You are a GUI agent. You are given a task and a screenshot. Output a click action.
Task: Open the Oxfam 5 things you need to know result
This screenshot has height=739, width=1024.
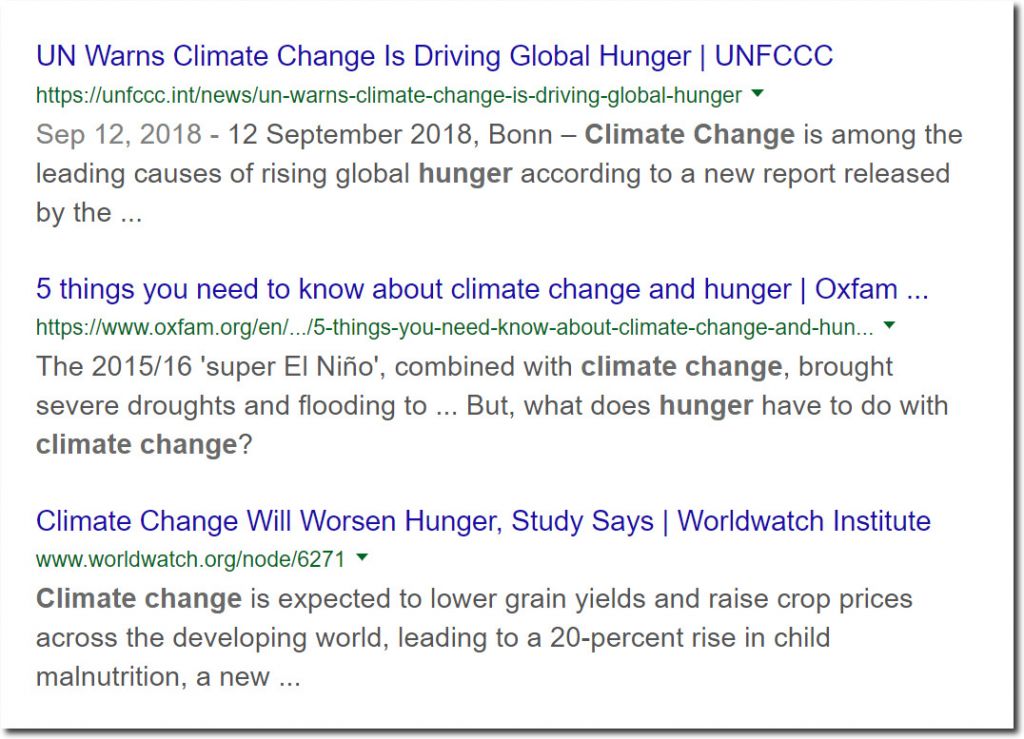[x=482, y=290]
